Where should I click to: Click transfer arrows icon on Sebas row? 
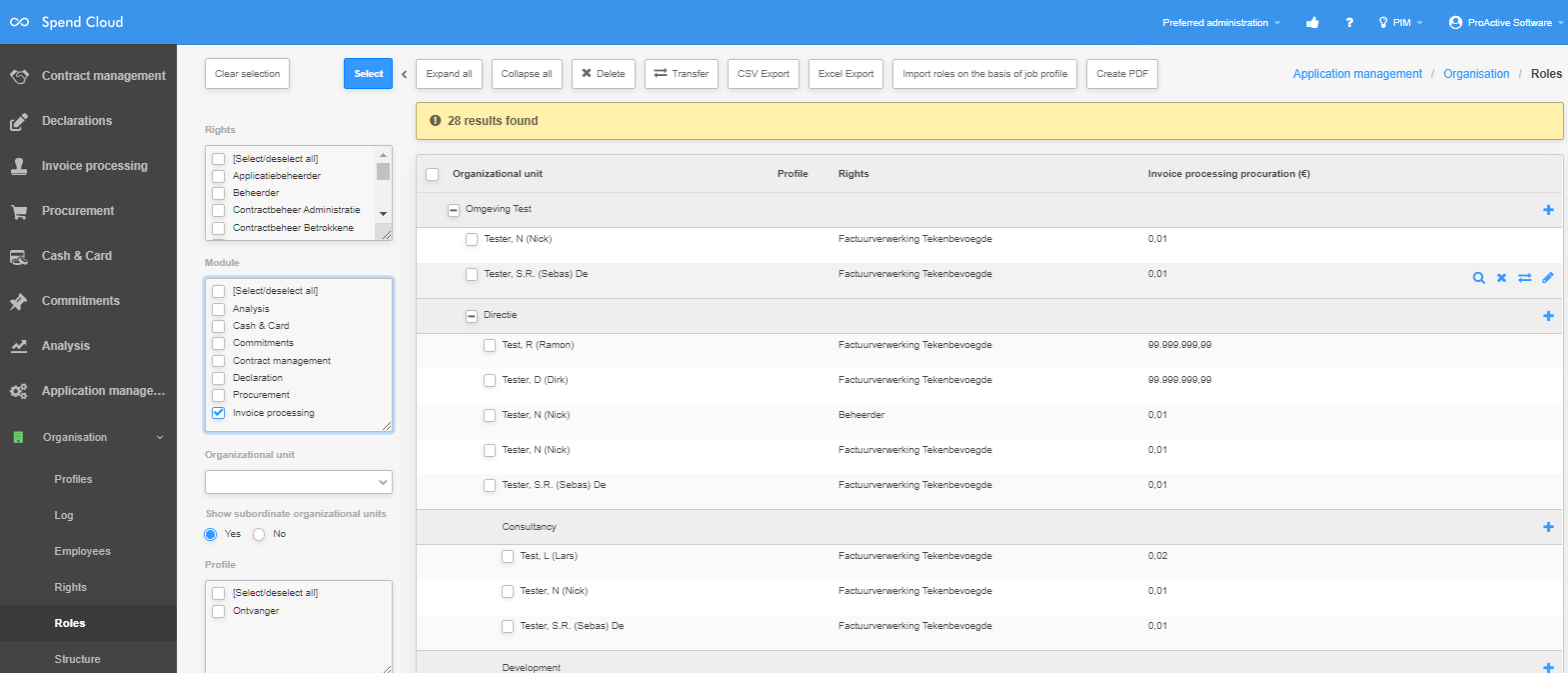pyautogui.click(x=1525, y=278)
